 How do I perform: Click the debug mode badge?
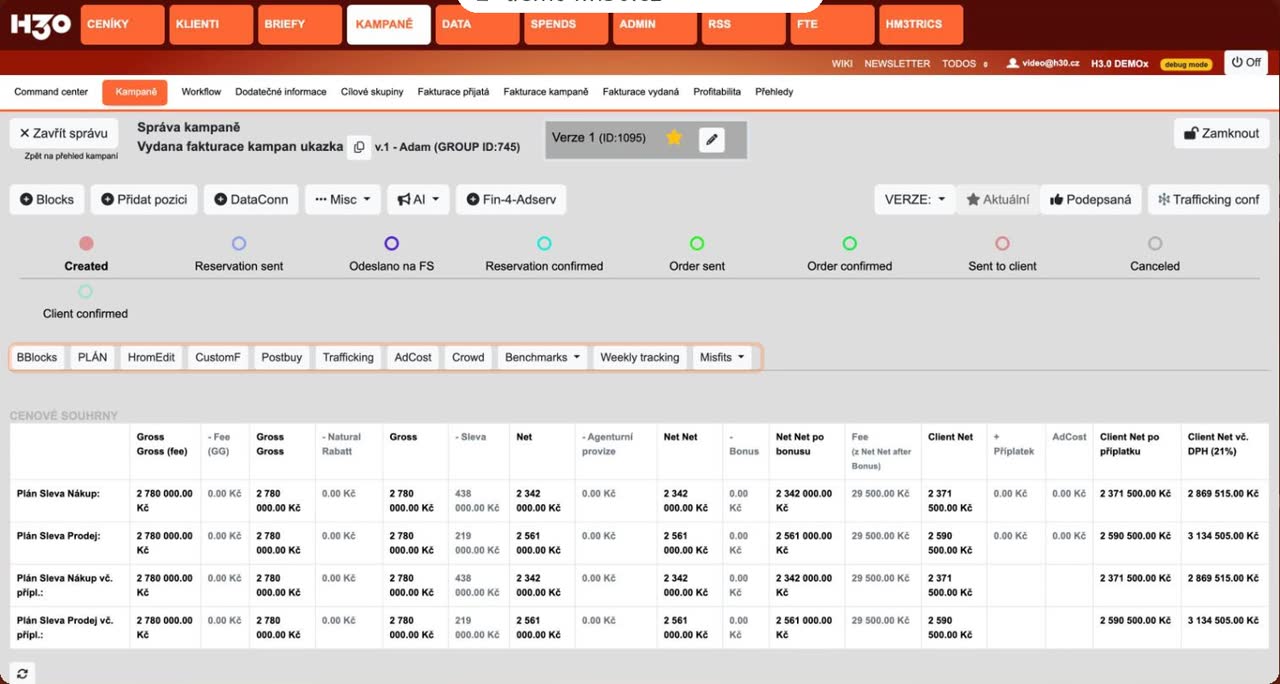tap(1186, 64)
